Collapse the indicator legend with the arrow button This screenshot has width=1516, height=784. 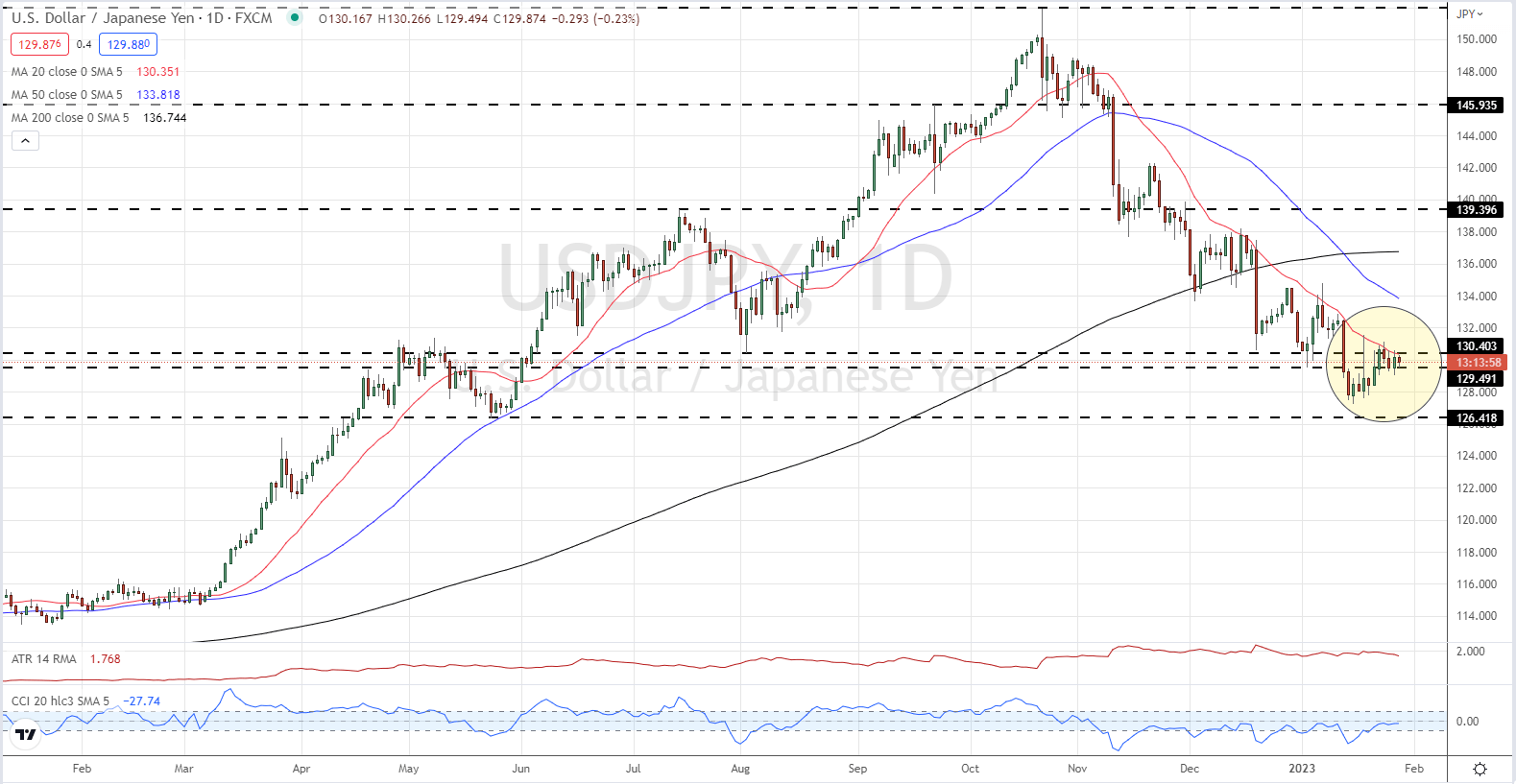(x=25, y=141)
